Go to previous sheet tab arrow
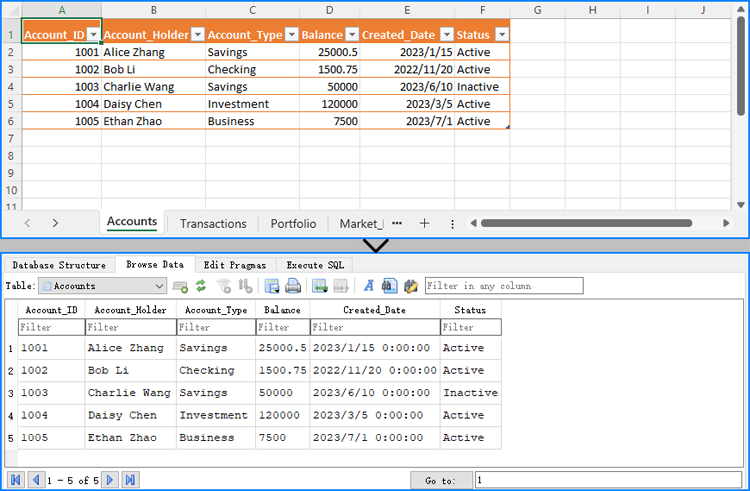Image resolution: width=750 pixels, height=491 pixels. point(27,223)
